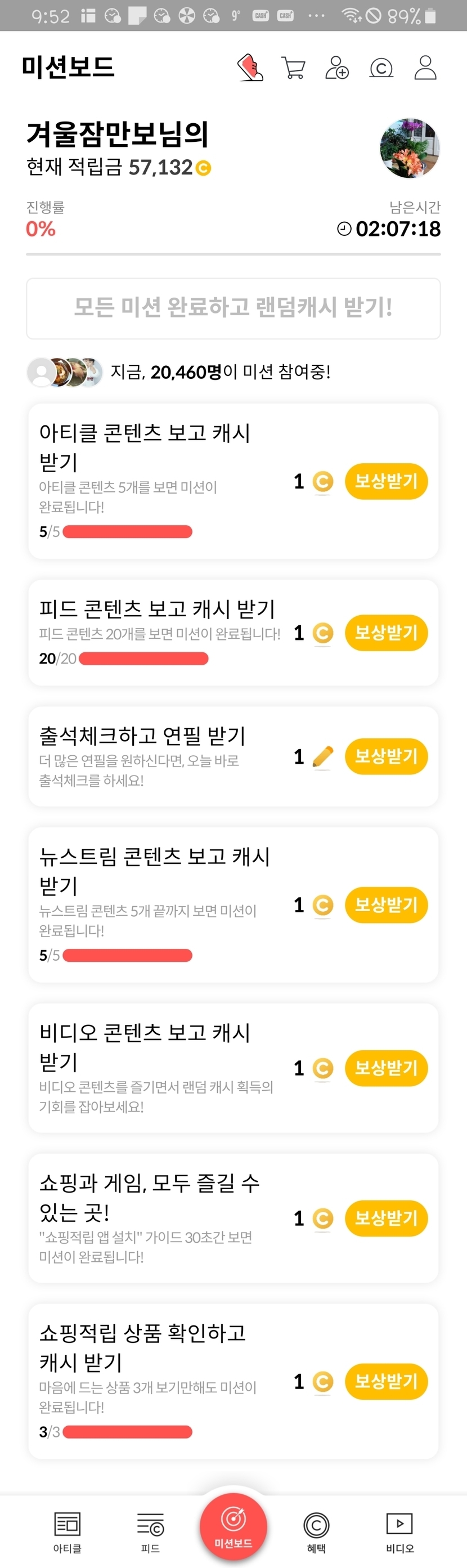
Task: Tap the profile photo thumbnail
Action: (410, 148)
